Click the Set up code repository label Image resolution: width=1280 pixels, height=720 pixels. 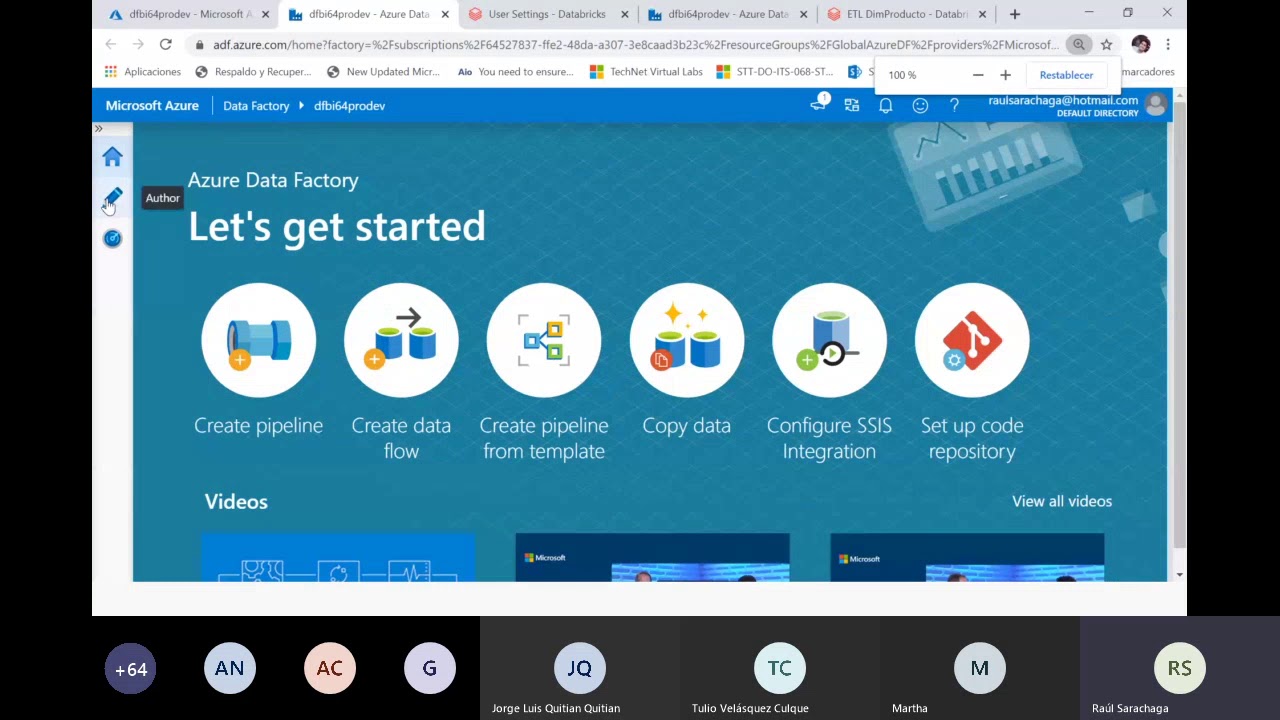tap(972, 438)
